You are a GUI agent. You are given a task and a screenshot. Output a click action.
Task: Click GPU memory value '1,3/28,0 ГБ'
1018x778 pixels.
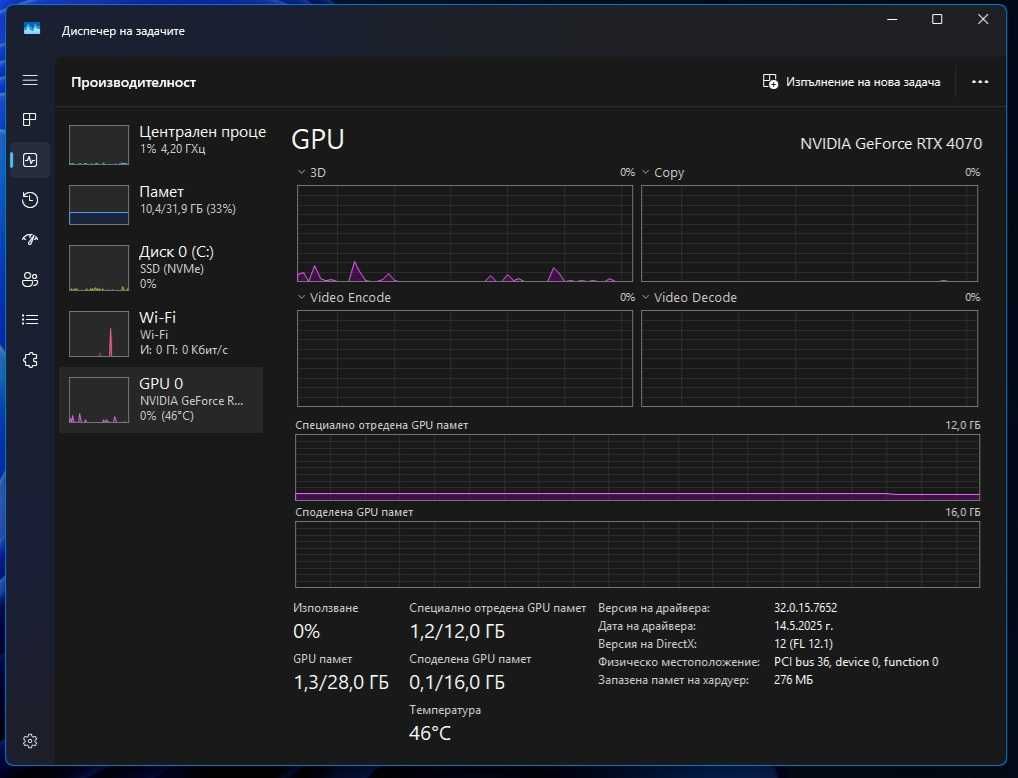point(341,683)
